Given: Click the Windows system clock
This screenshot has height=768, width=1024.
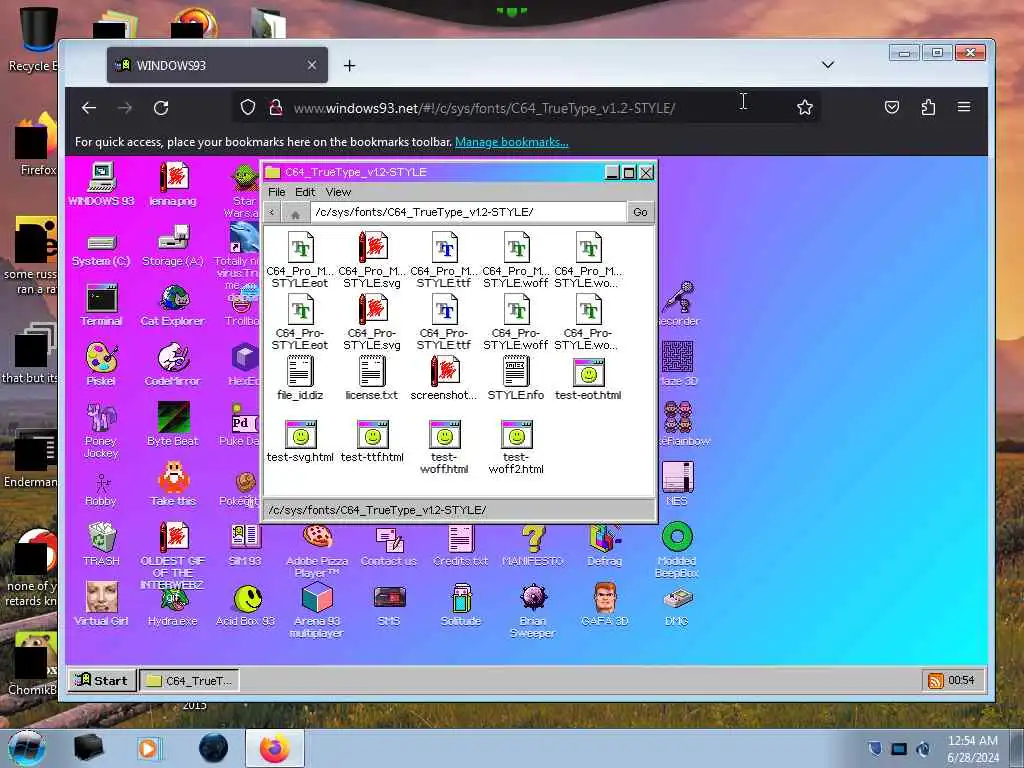Looking at the screenshot, I should pos(972,749).
